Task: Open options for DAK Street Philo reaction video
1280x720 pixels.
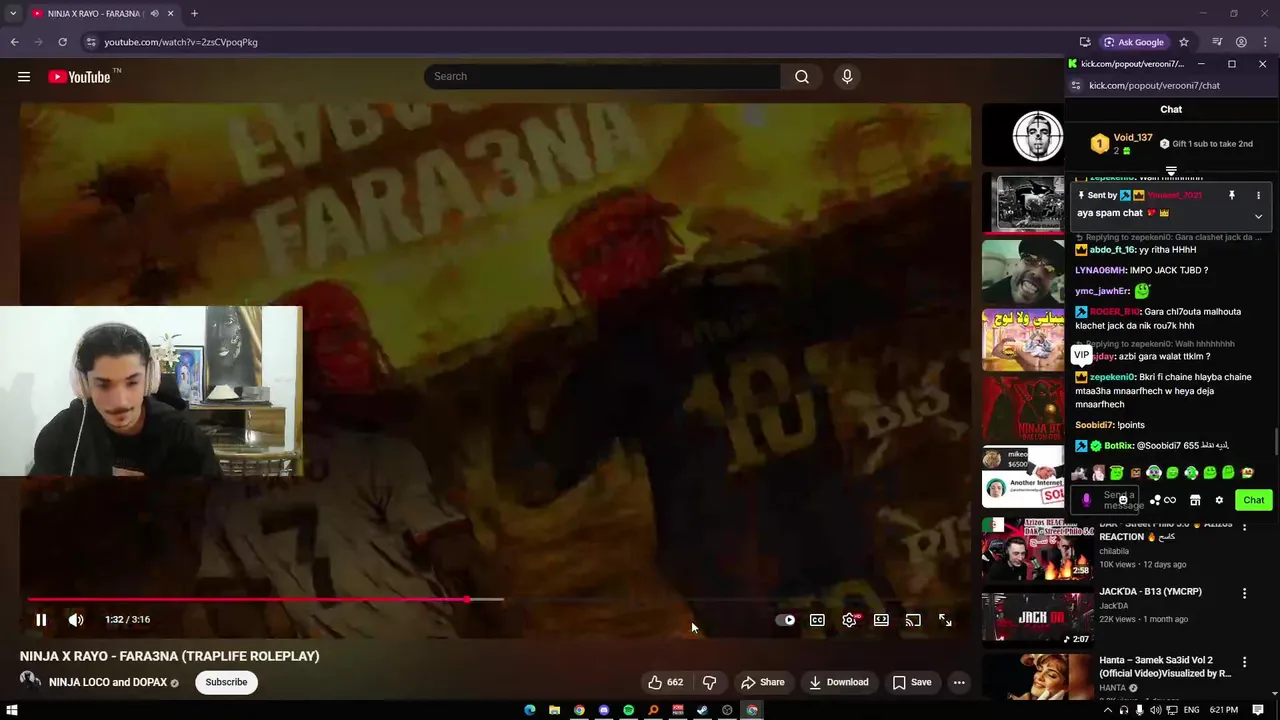Action: 1245,526
